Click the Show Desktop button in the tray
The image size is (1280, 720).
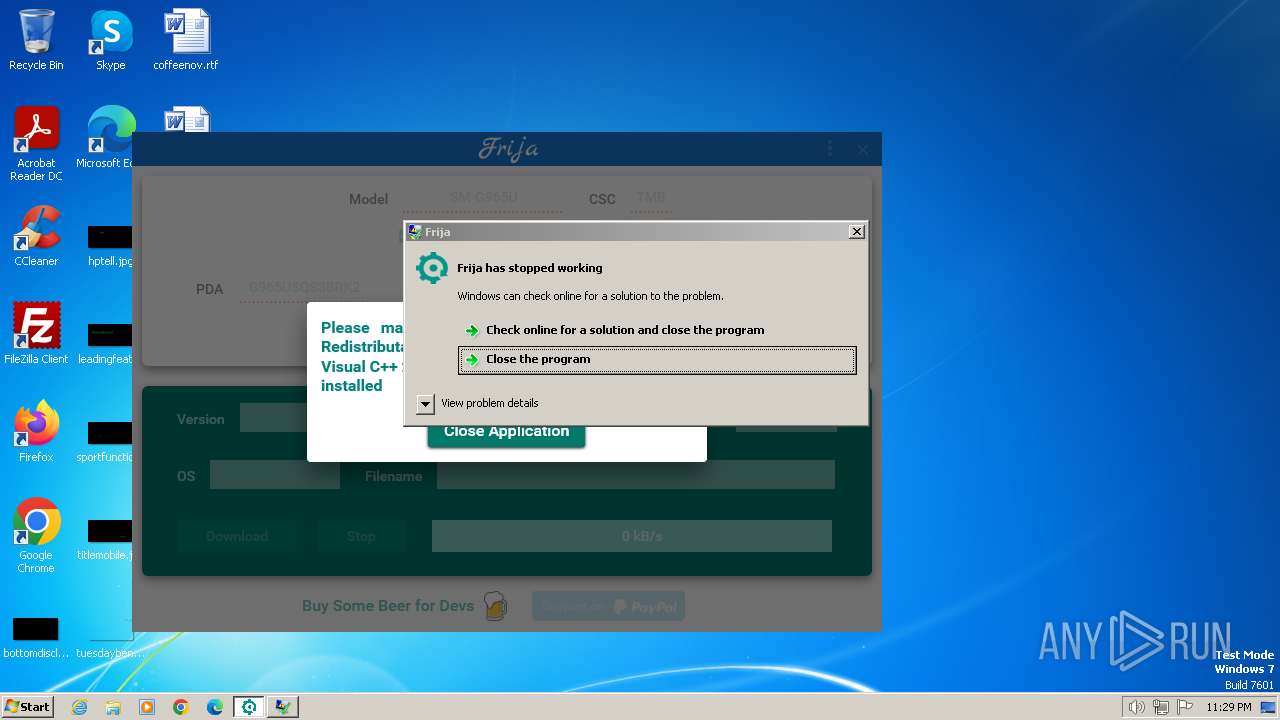pyautogui.click(x=1268, y=707)
